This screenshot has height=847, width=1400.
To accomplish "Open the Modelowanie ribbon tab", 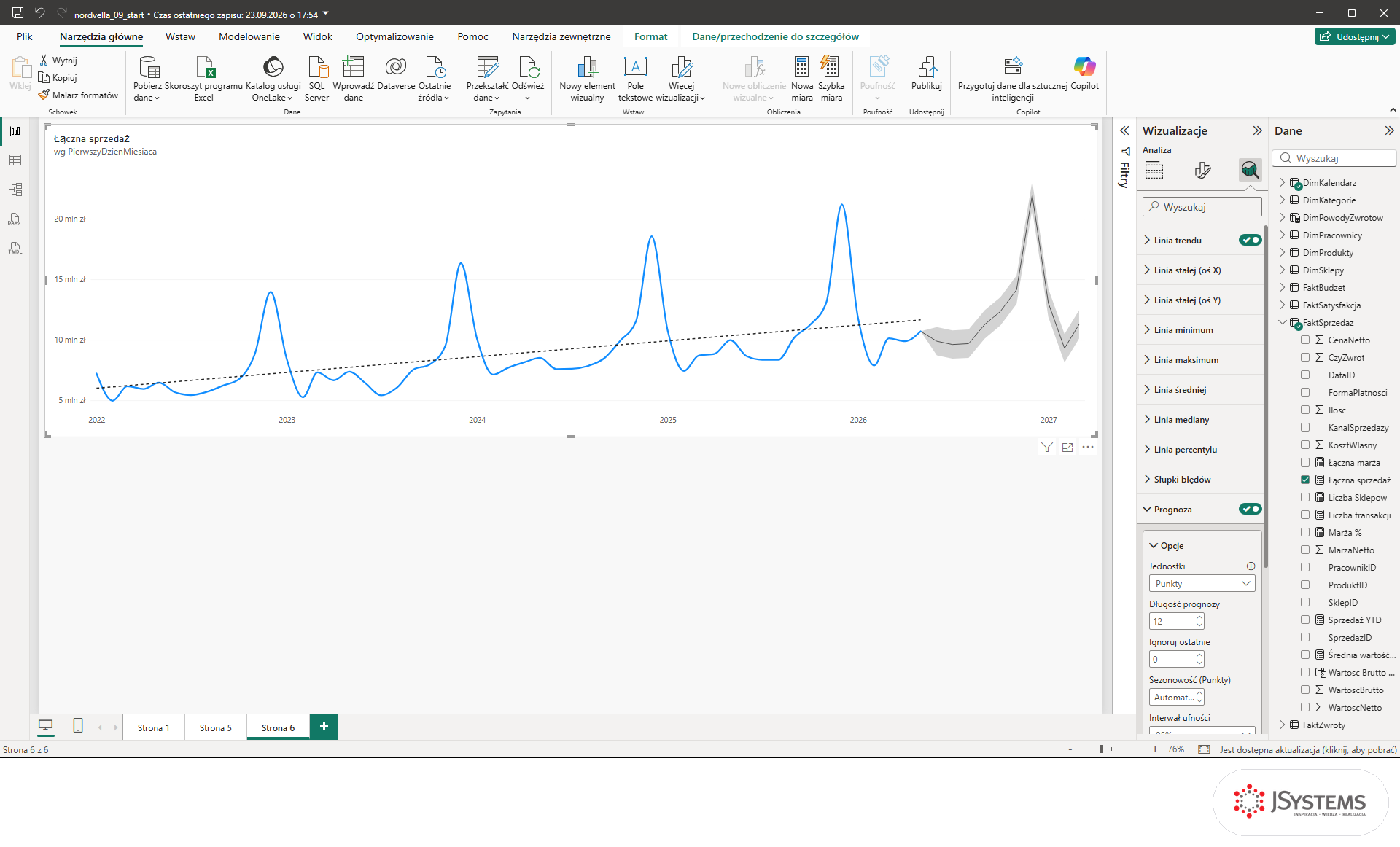I will (249, 36).
